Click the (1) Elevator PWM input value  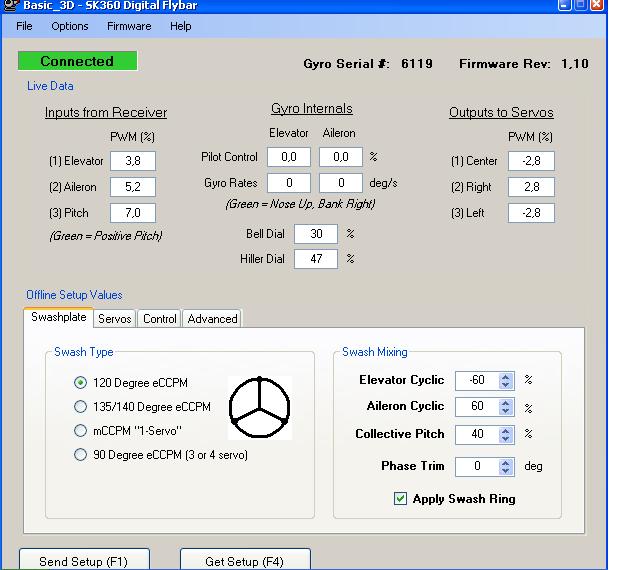pos(133,161)
